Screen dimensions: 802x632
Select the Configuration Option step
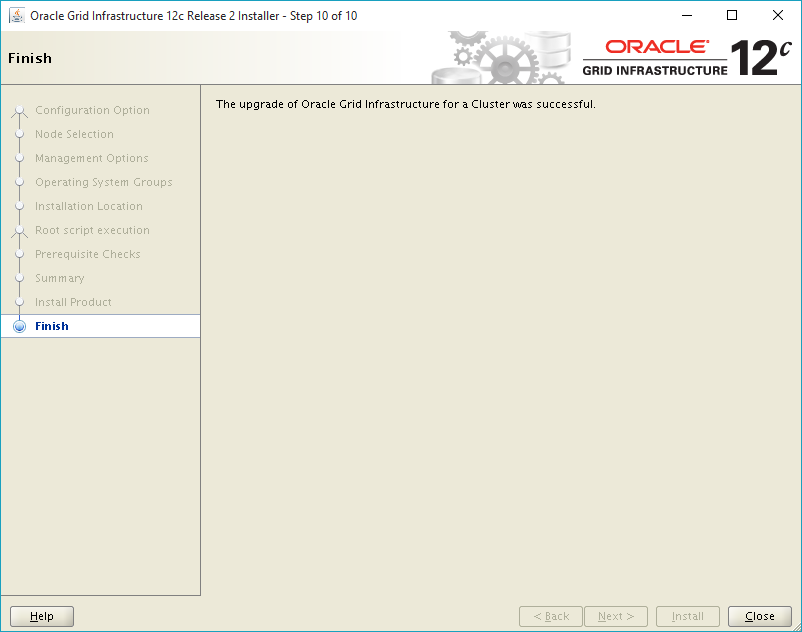point(93,110)
